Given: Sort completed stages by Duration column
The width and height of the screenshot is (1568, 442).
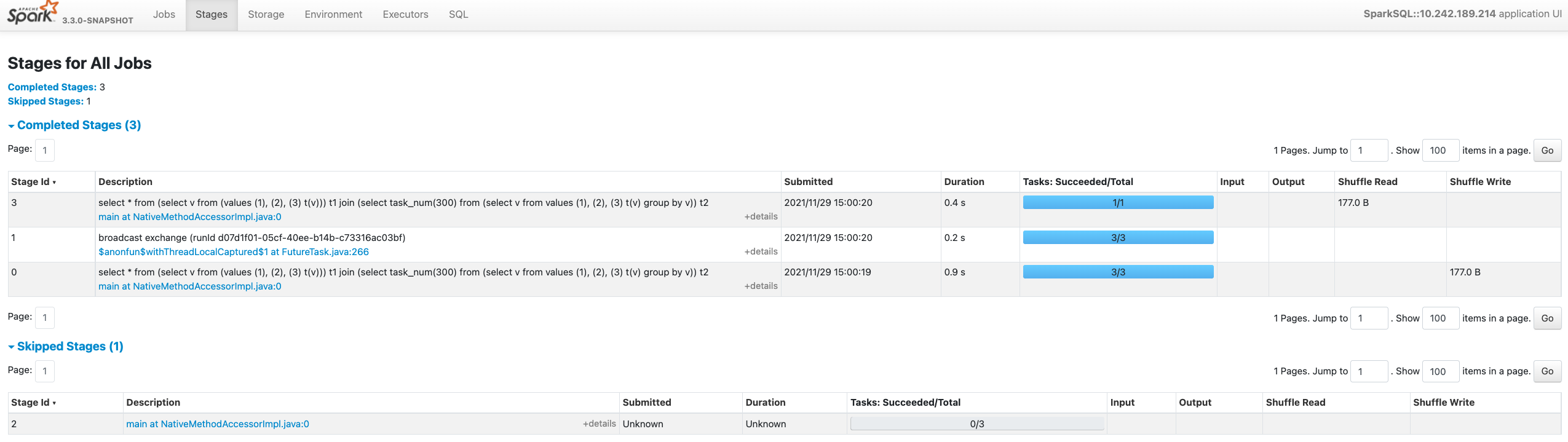Looking at the screenshot, I should [x=964, y=182].
